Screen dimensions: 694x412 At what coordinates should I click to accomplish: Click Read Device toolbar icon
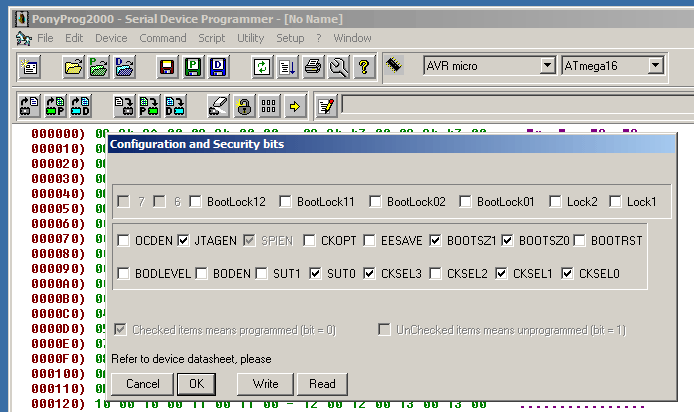[x=30, y=106]
